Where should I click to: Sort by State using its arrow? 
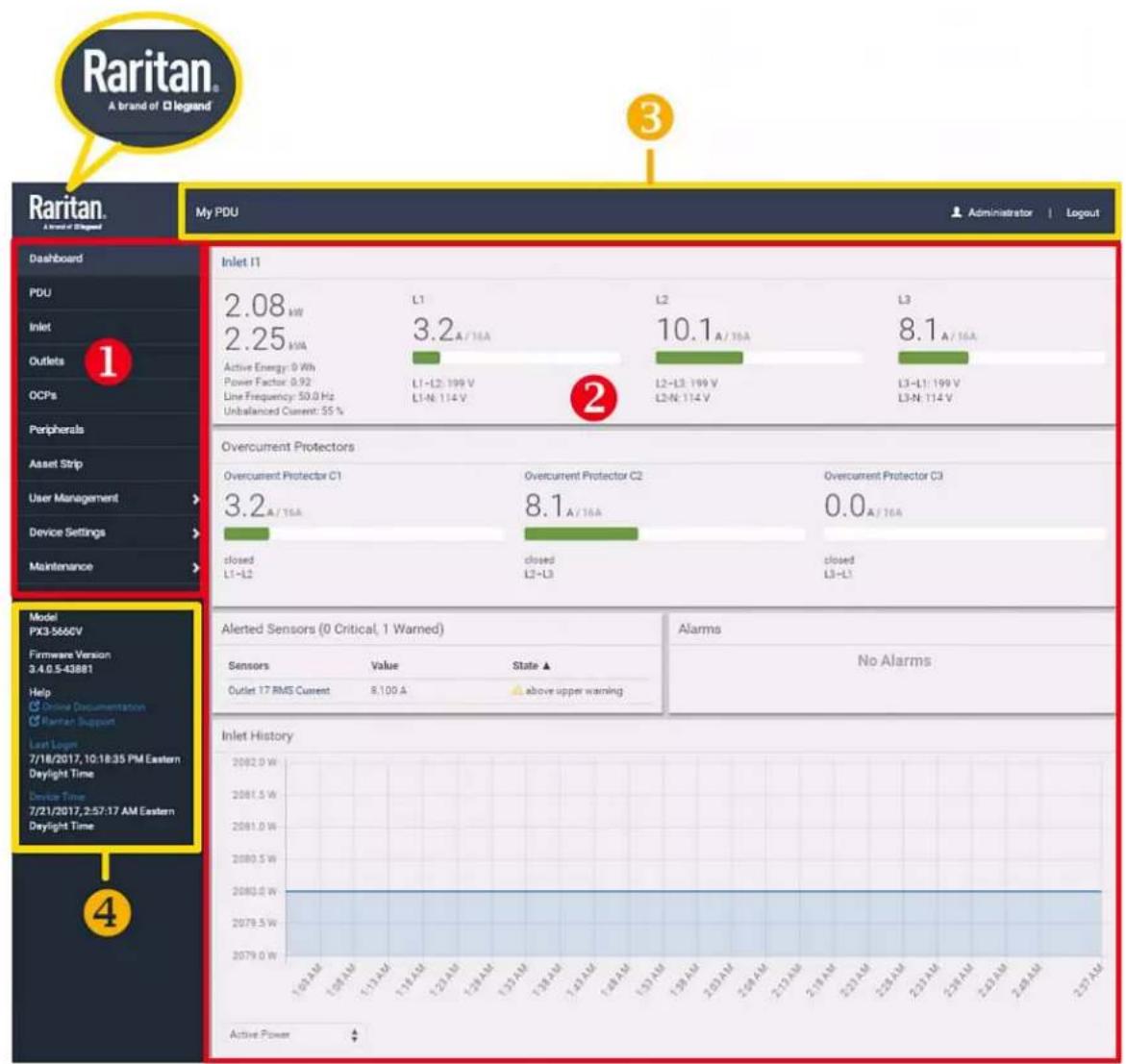(x=546, y=666)
